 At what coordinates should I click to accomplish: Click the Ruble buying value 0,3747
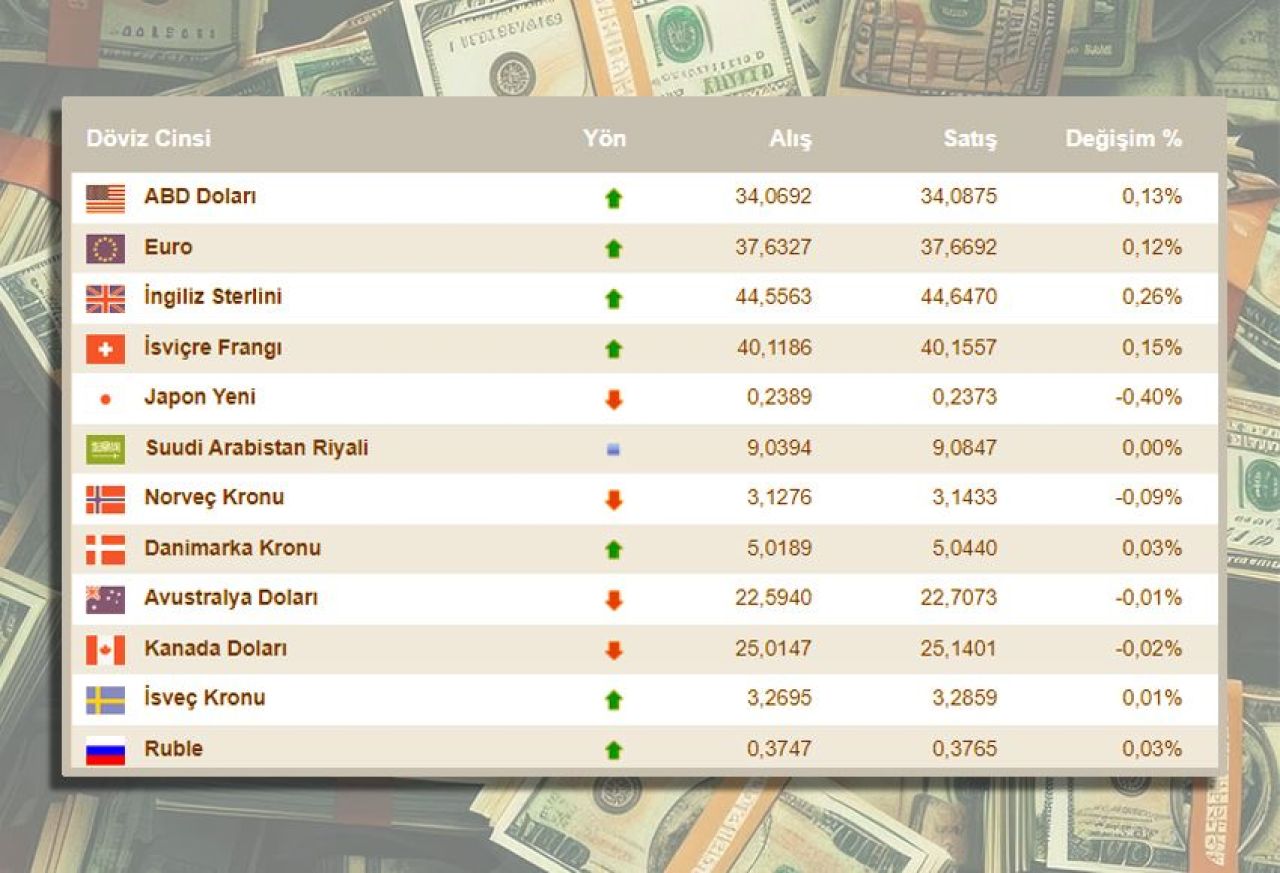click(779, 748)
